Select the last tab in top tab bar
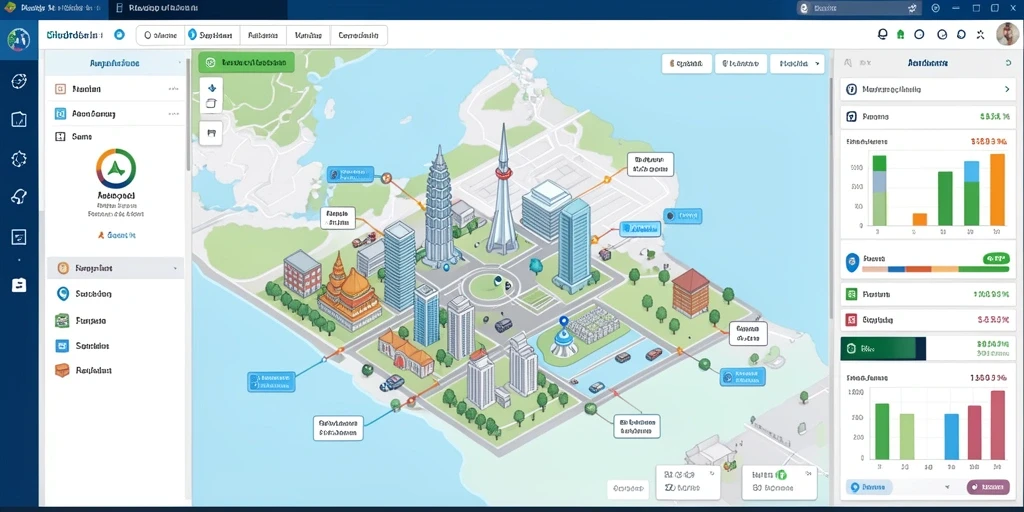 pyautogui.click(x=359, y=35)
